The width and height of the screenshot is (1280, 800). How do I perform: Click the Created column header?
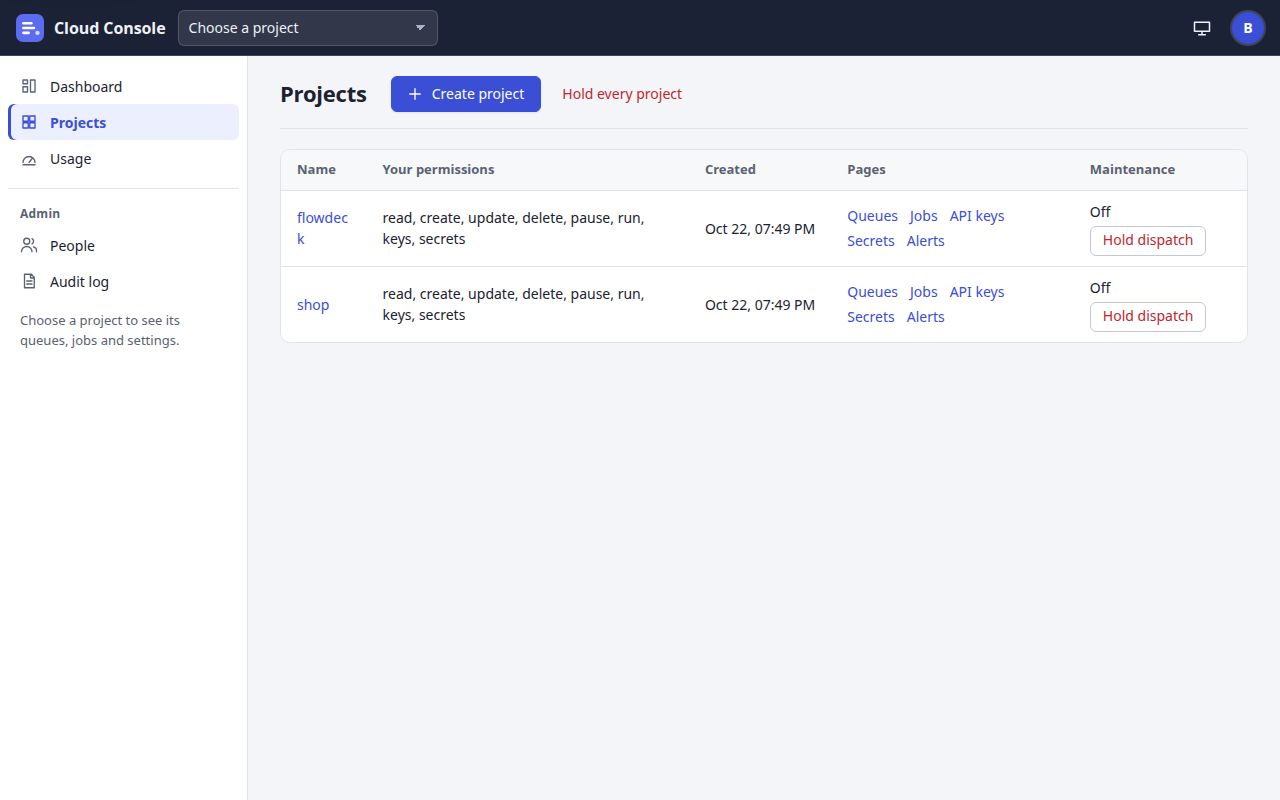pos(730,170)
